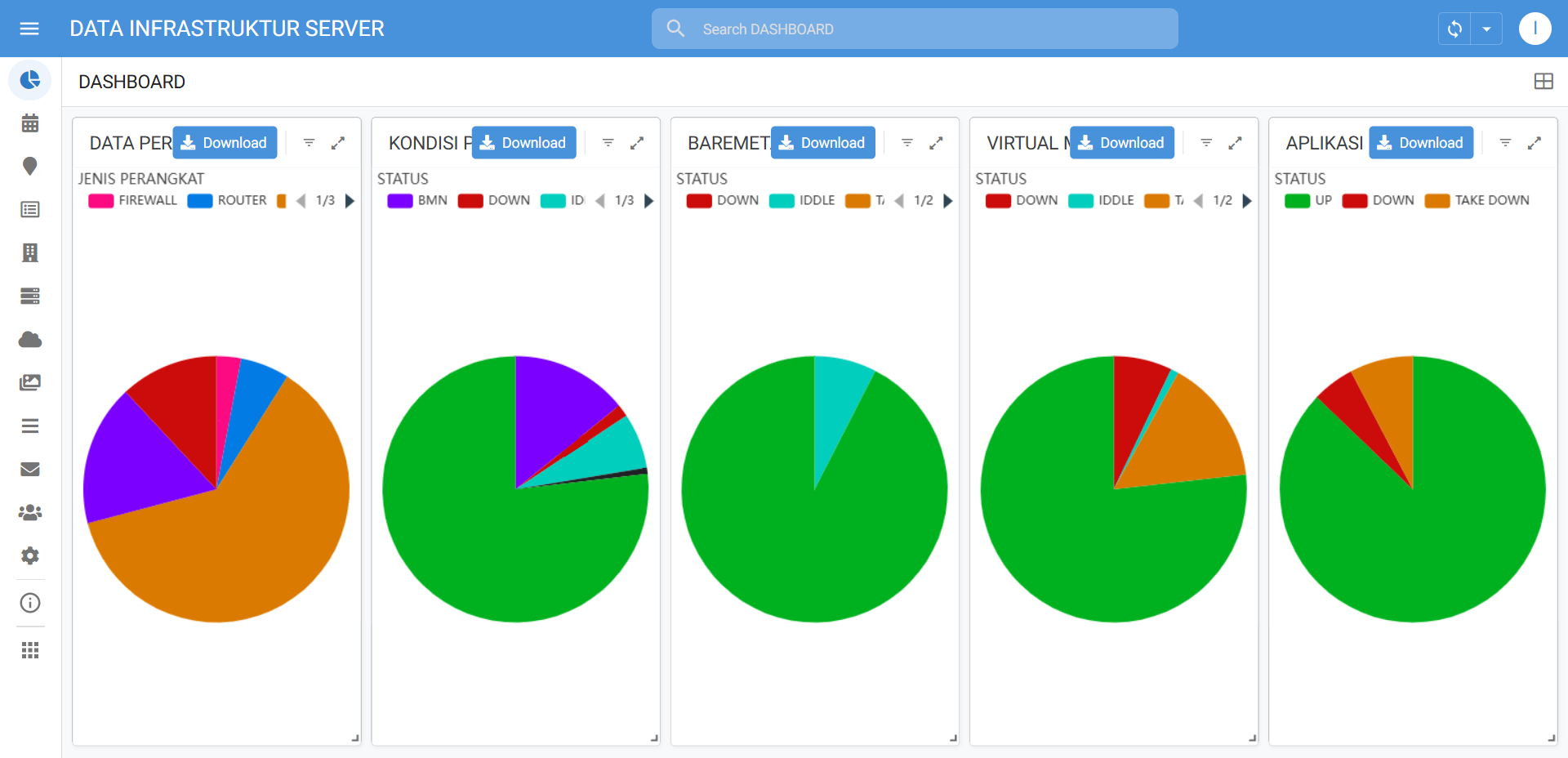The height and width of the screenshot is (758, 1568).
Task: Download the BAREMETAL chart data
Action: pyautogui.click(x=822, y=143)
